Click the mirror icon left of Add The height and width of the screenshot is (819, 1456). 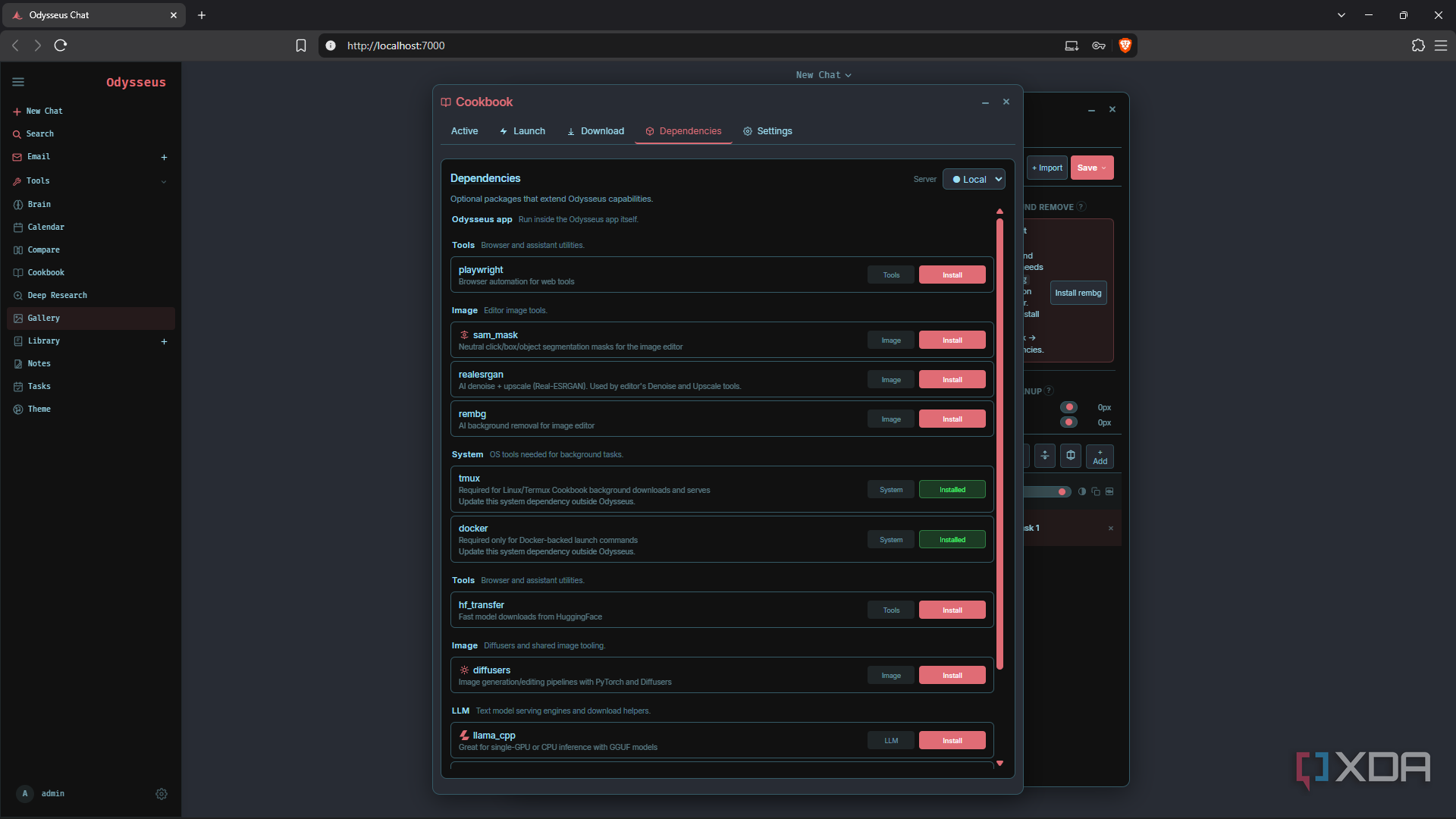coord(1071,456)
